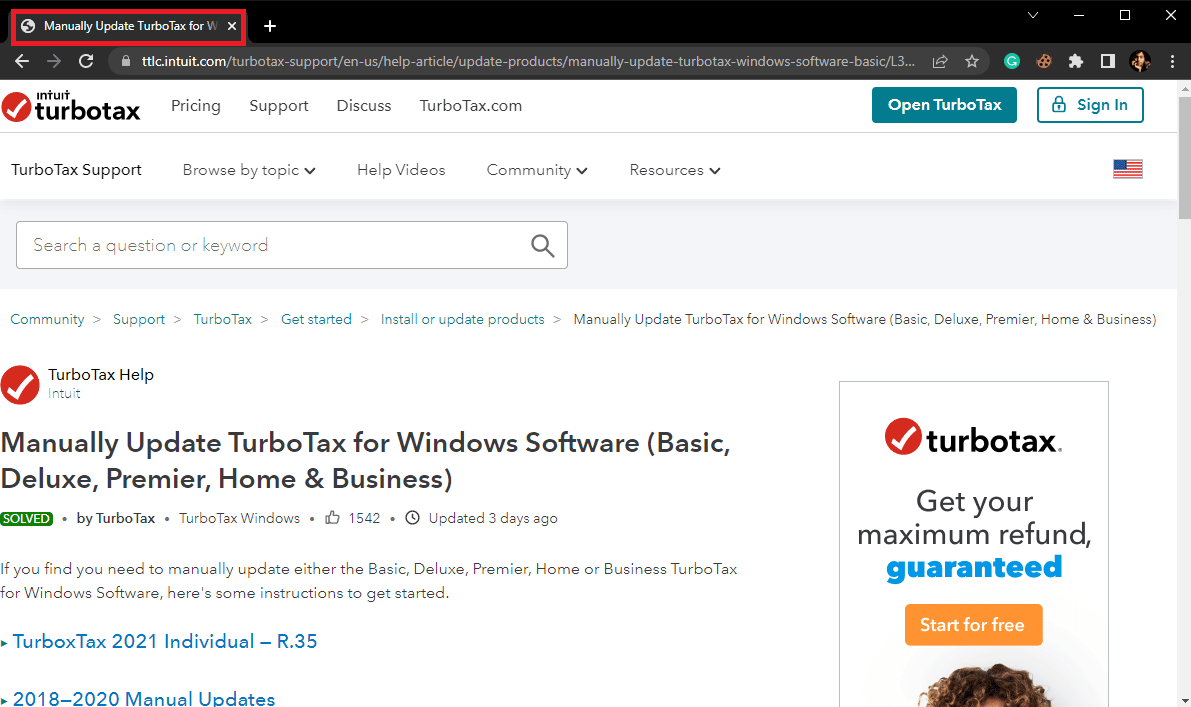The width and height of the screenshot is (1191, 707).
Task: Open the browser side panel icon
Action: [1107, 62]
